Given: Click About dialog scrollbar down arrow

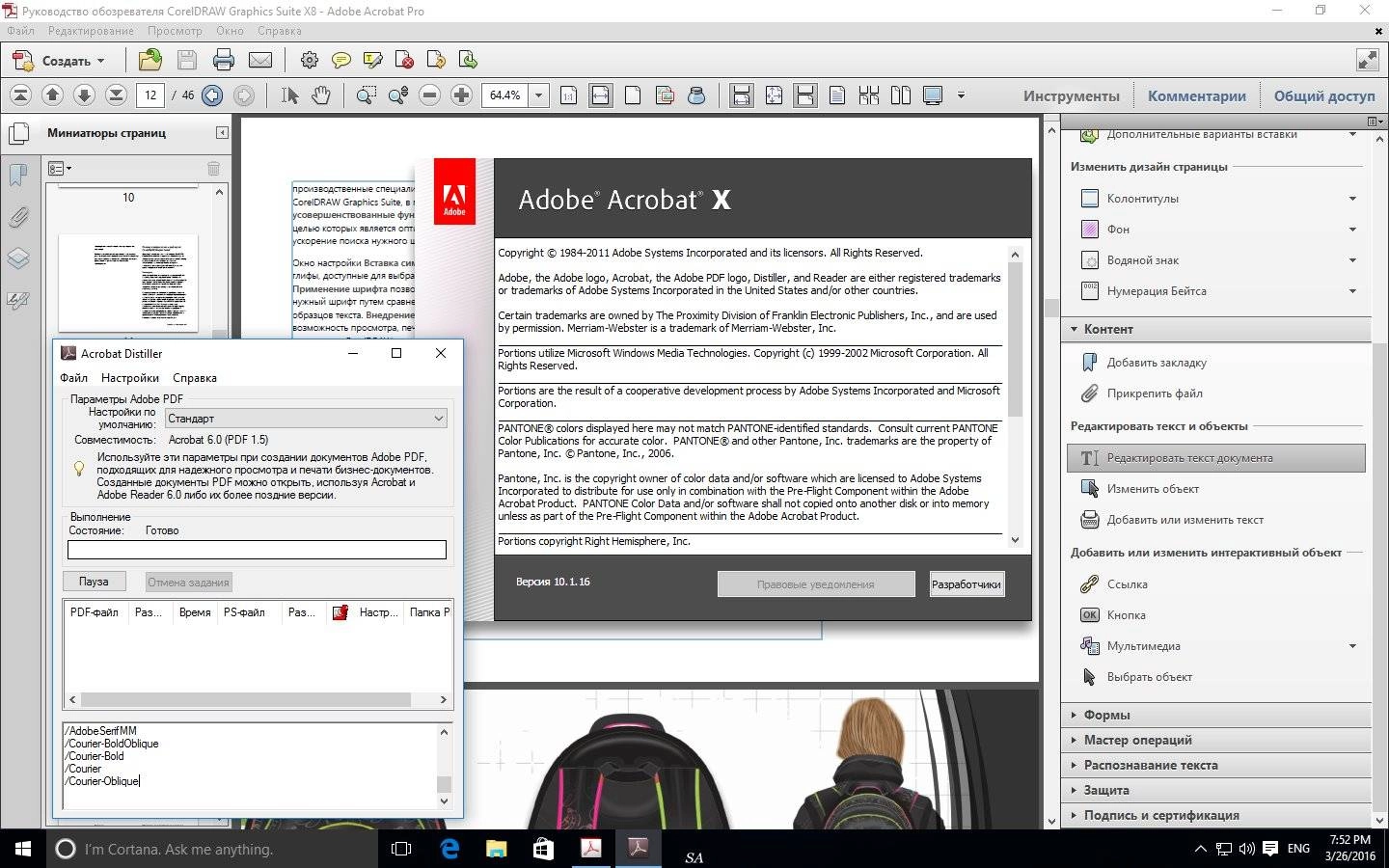Looking at the screenshot, I should [x=1014, y=540].
